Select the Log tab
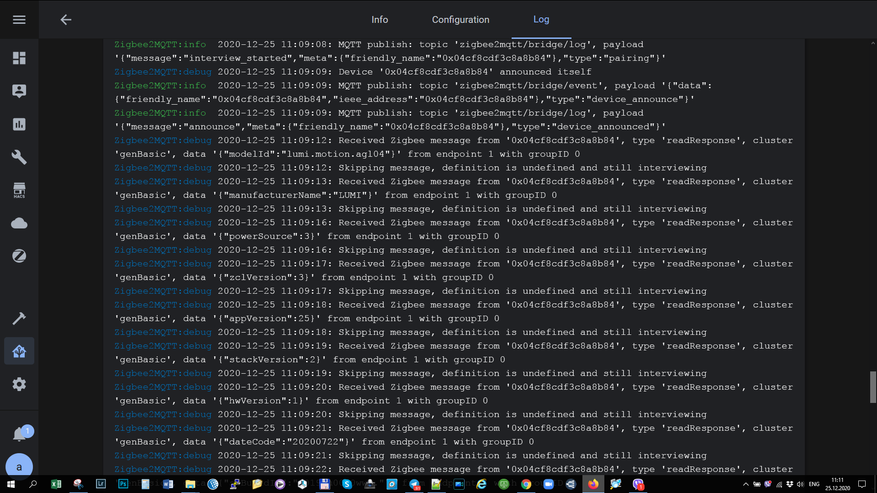The width and height of the screenshot is (877, 493). (x=541, y=20)
